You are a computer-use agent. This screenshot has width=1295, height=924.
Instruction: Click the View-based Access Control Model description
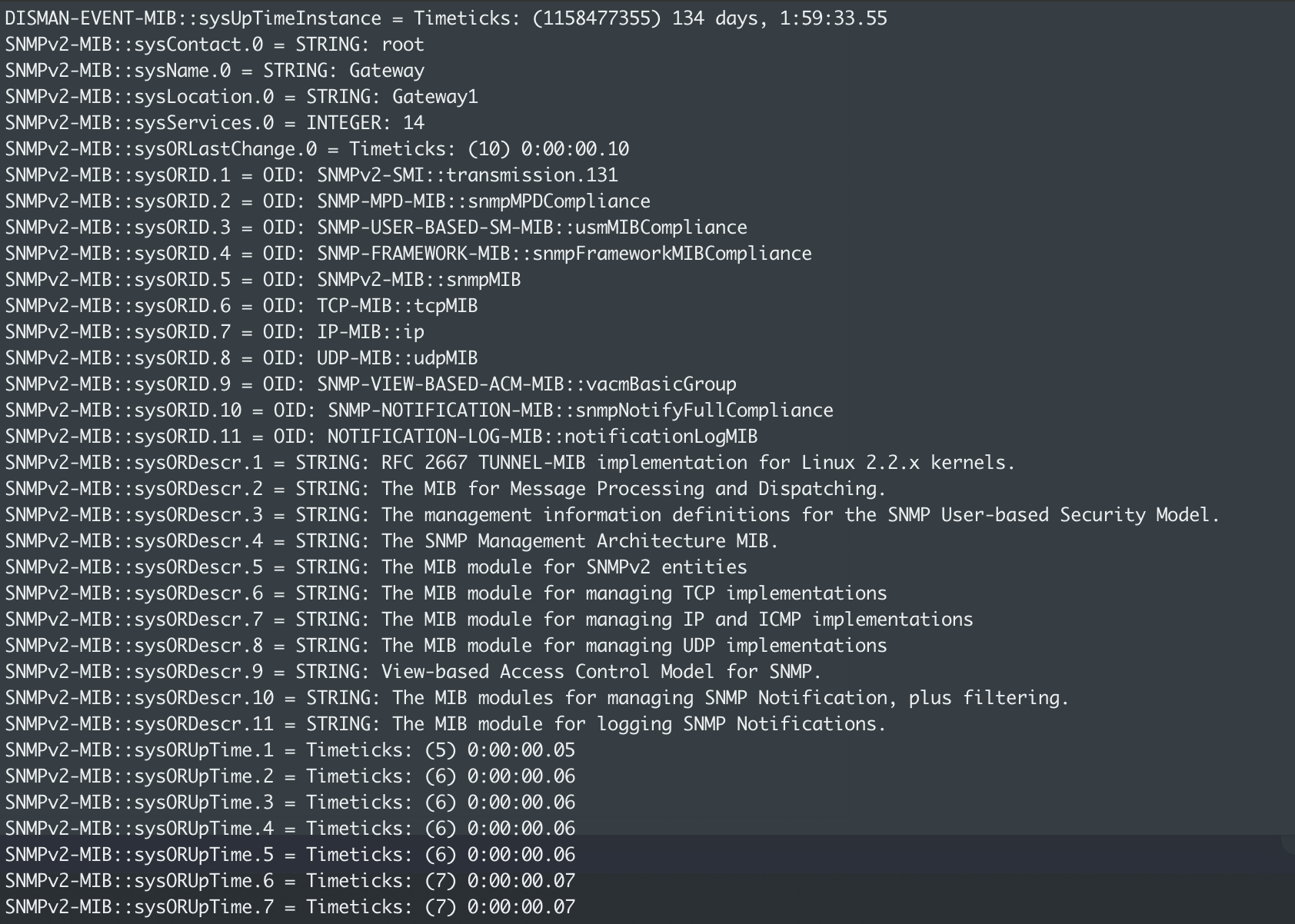[601, 672]
